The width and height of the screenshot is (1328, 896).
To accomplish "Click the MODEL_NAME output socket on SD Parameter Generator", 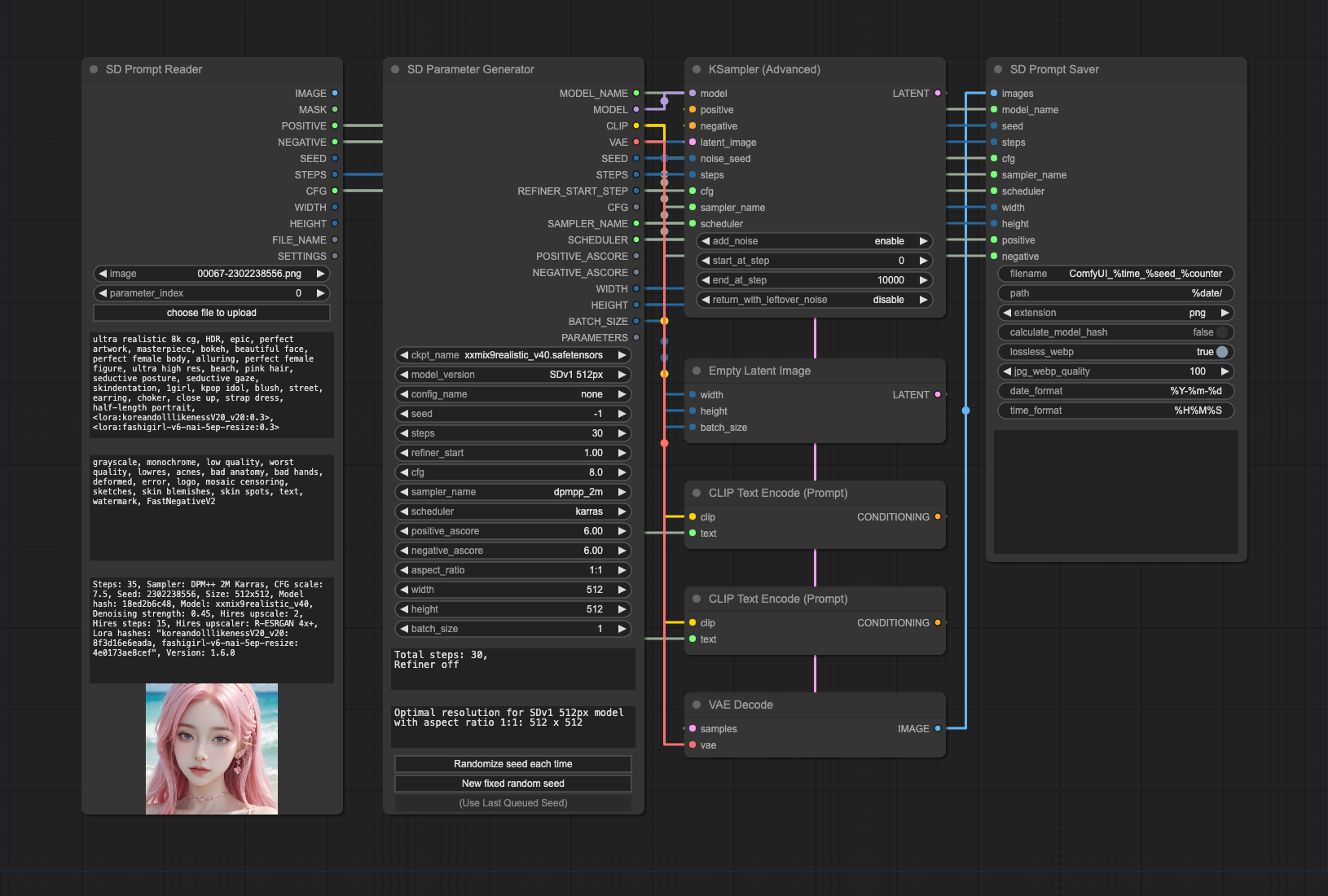I will click(636, 94).
